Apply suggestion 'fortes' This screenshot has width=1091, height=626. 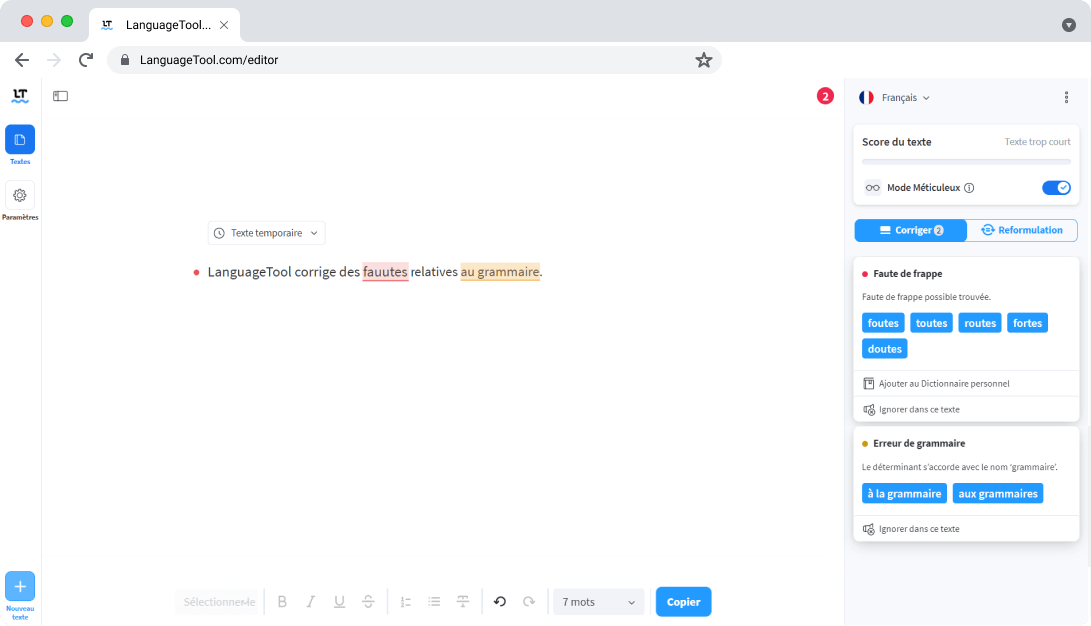pos(1027,323)
